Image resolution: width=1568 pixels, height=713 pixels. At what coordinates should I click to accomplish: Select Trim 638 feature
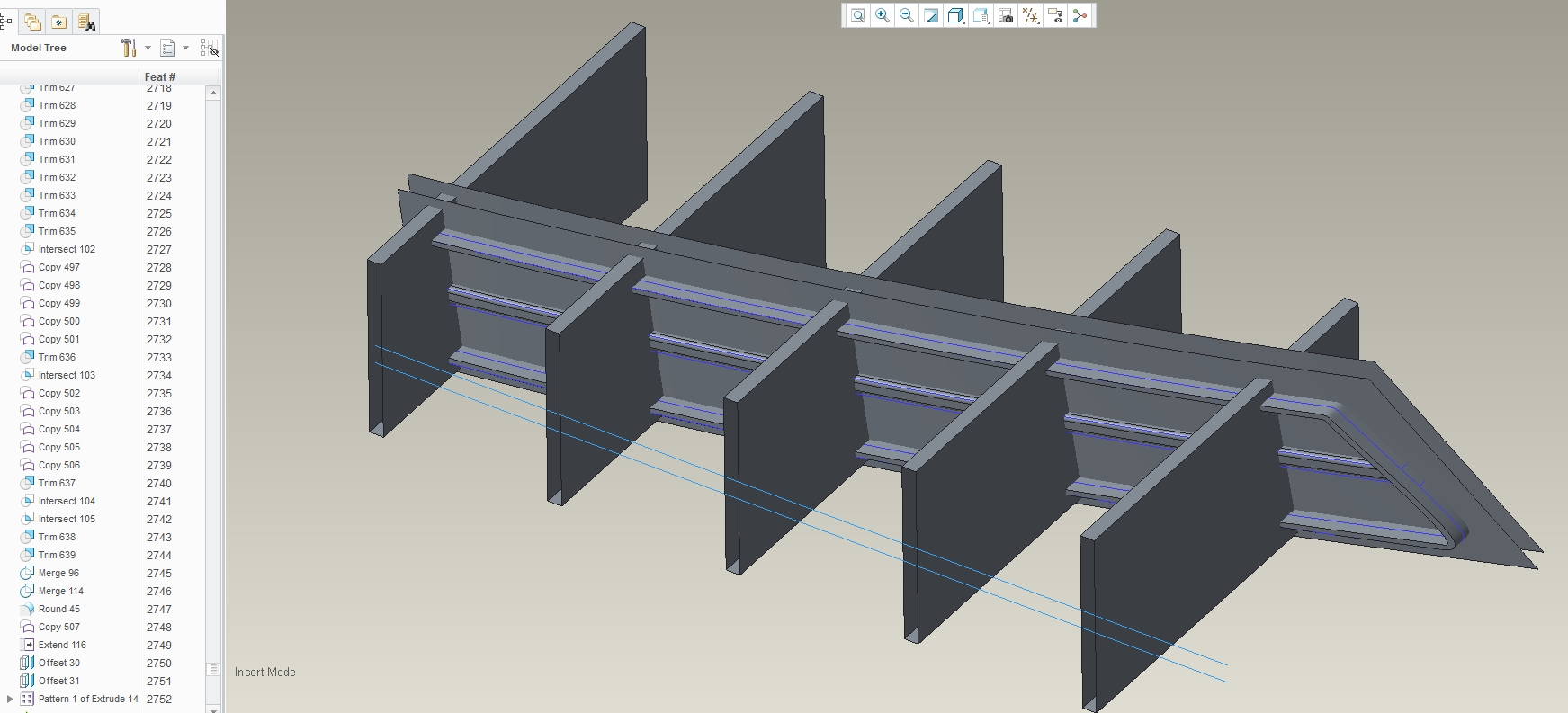(x=57, y=537)
